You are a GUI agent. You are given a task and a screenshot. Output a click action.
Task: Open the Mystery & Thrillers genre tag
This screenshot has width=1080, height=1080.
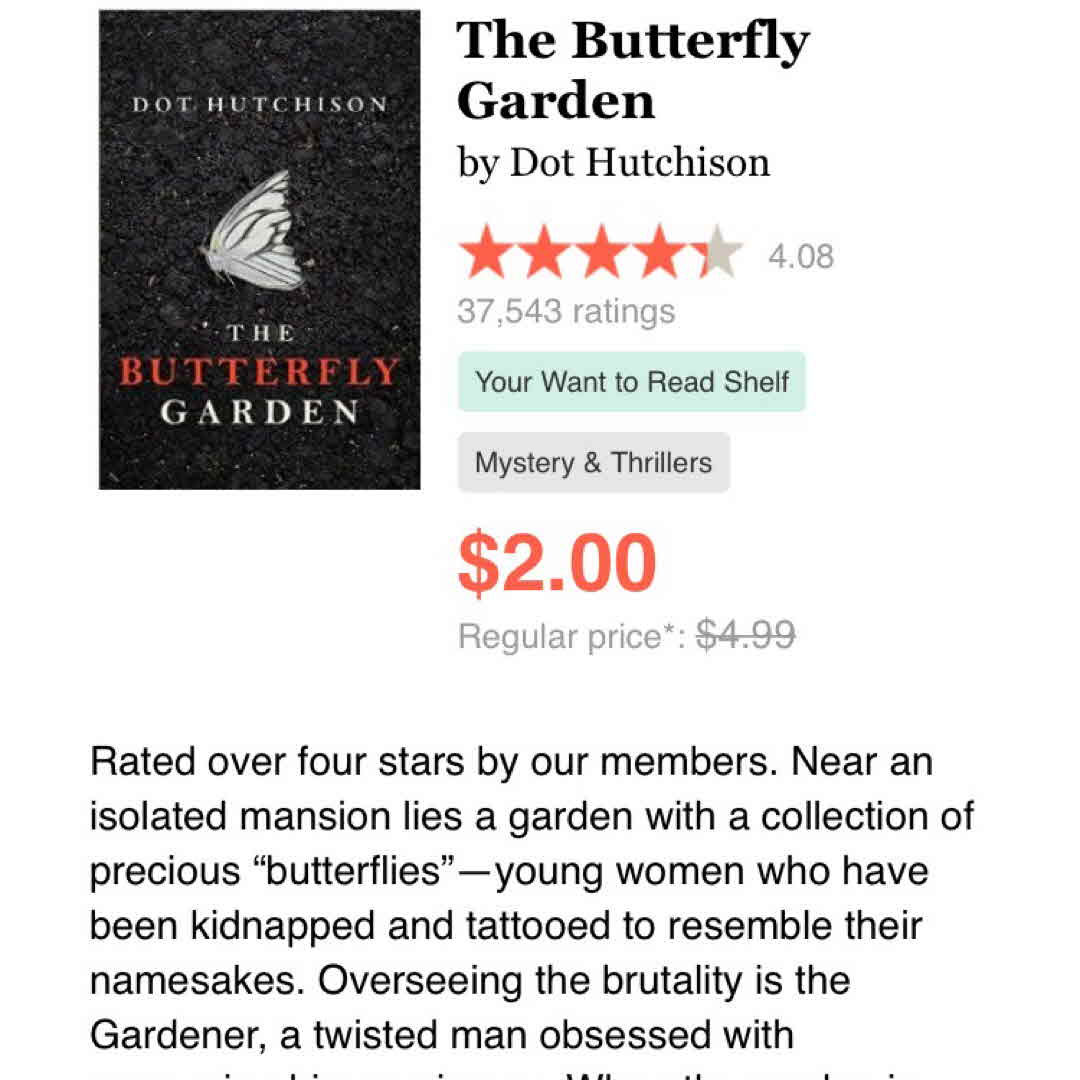coord(593,463)
